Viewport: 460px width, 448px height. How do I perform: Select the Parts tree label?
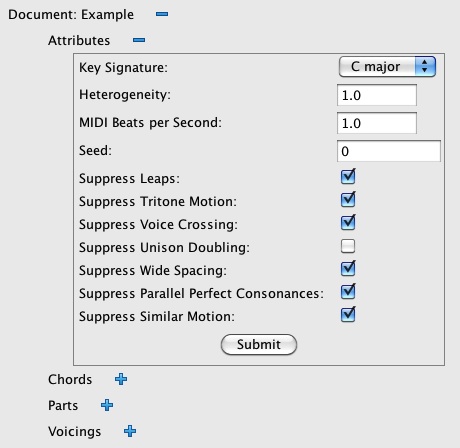point(63,405)
